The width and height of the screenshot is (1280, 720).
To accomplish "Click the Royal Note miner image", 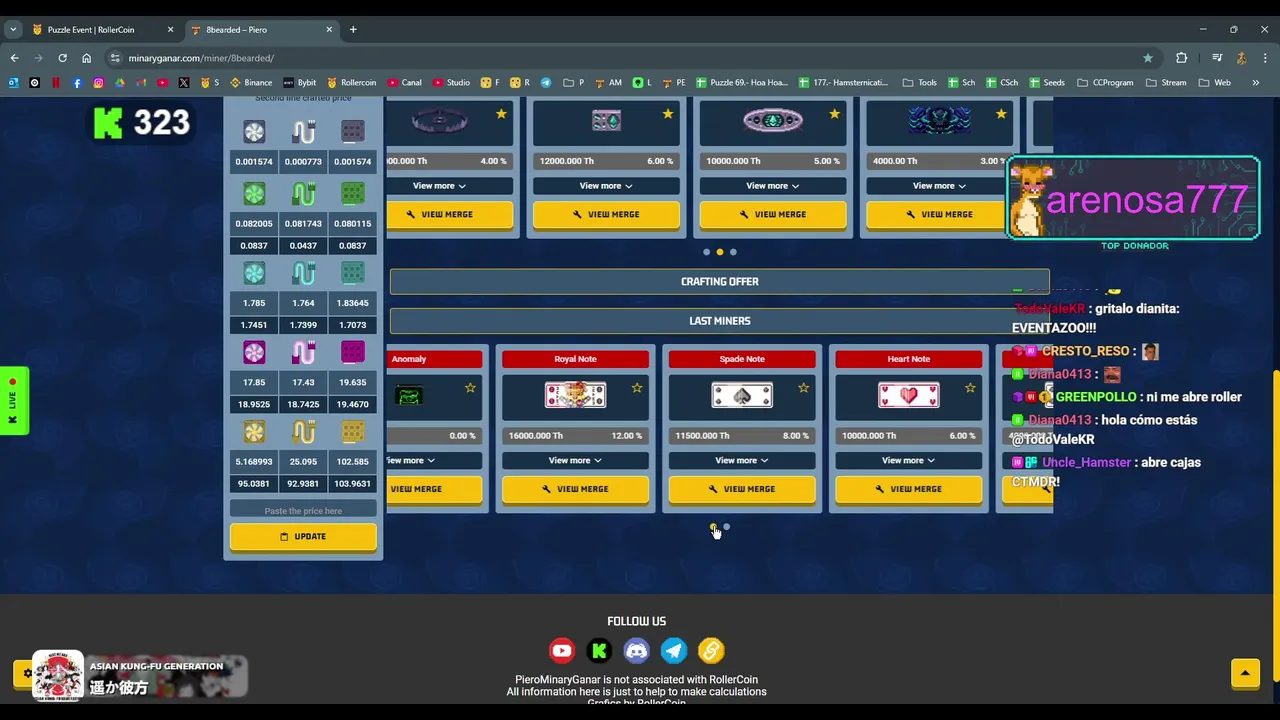I will (575, 395).
